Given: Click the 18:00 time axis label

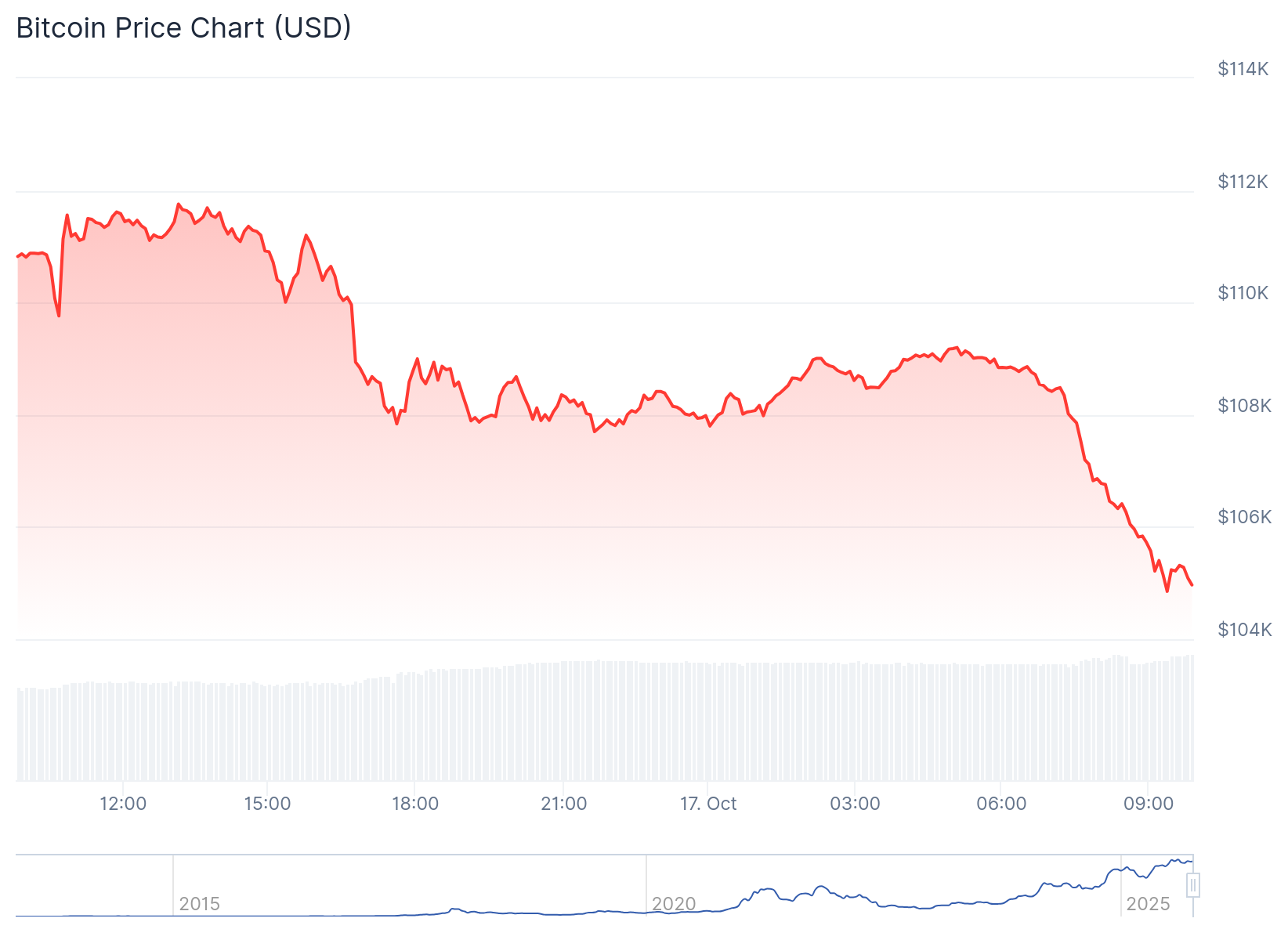Looking at the screenshot, I should click(415, 804).
